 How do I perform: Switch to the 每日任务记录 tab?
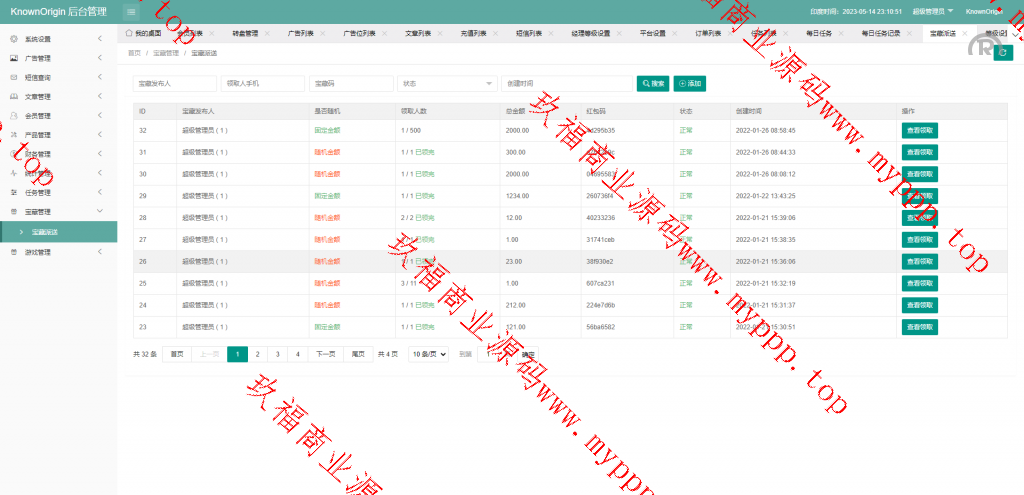coord(881,33)
